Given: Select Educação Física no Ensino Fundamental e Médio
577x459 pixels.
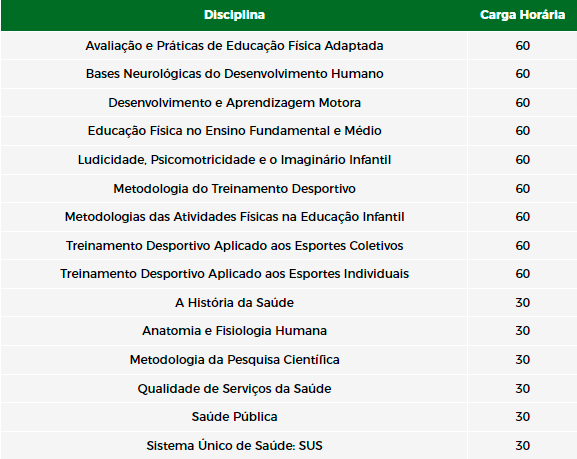Looking at the screenshot, I should pyautogui.click(x=234, y=131).
